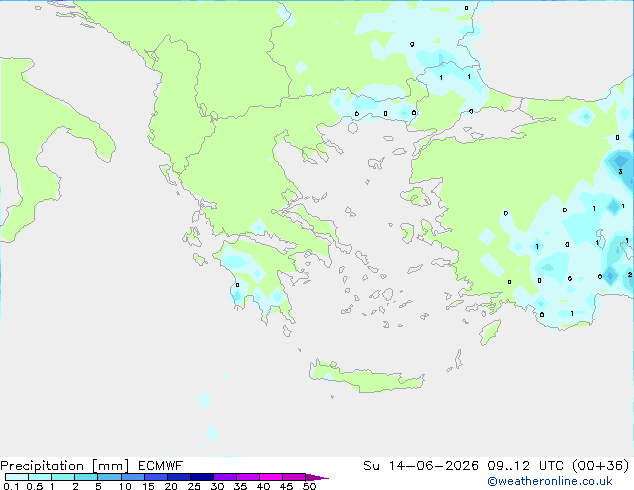634x490 pixels.
Task: Click the (00+36) forecast offset label
Action: point(601,466)
